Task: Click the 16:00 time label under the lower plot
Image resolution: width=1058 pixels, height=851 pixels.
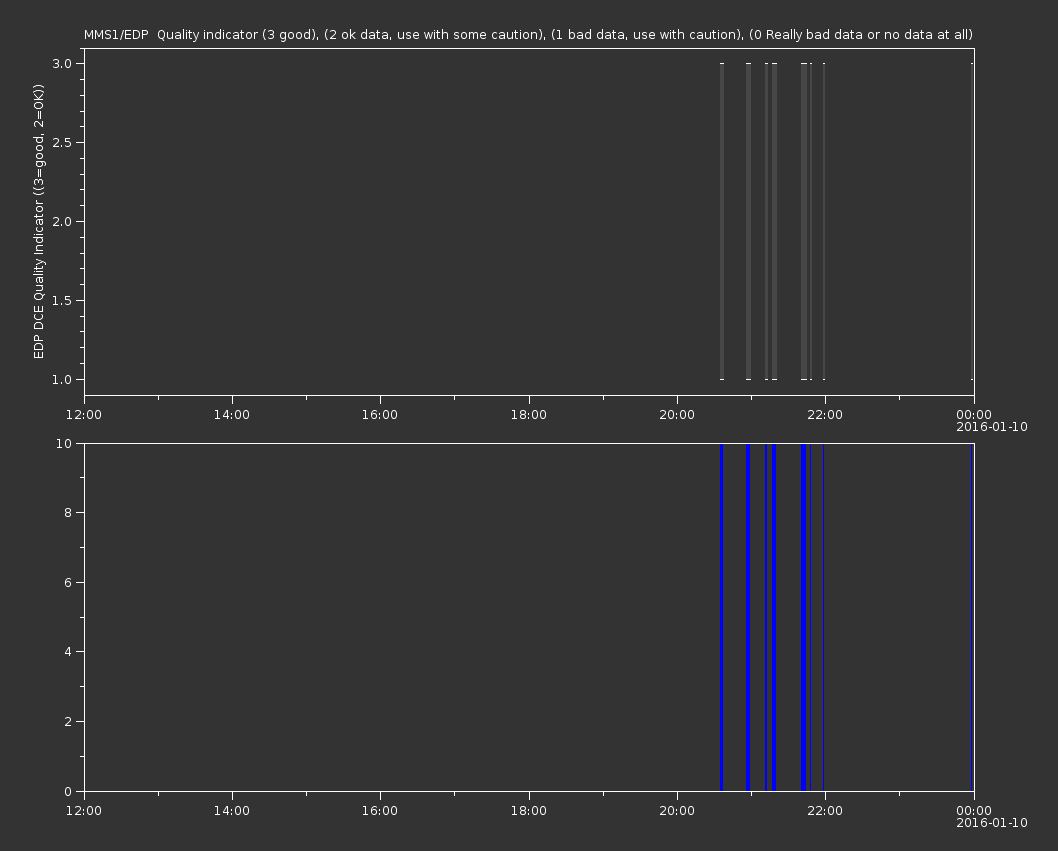Action: tap(380, 811)
